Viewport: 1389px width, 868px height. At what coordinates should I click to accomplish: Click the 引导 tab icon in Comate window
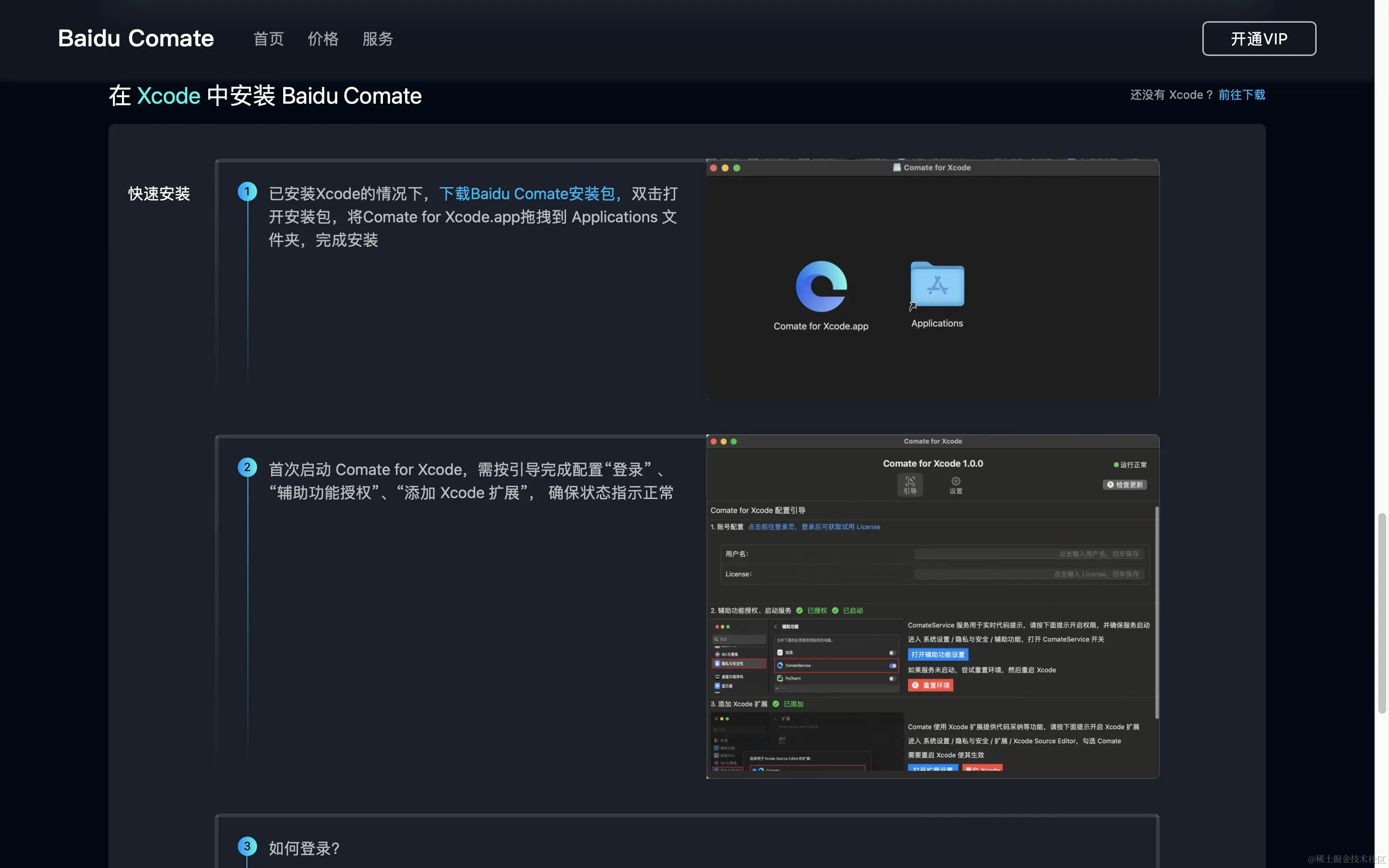[x=910, y=485]
